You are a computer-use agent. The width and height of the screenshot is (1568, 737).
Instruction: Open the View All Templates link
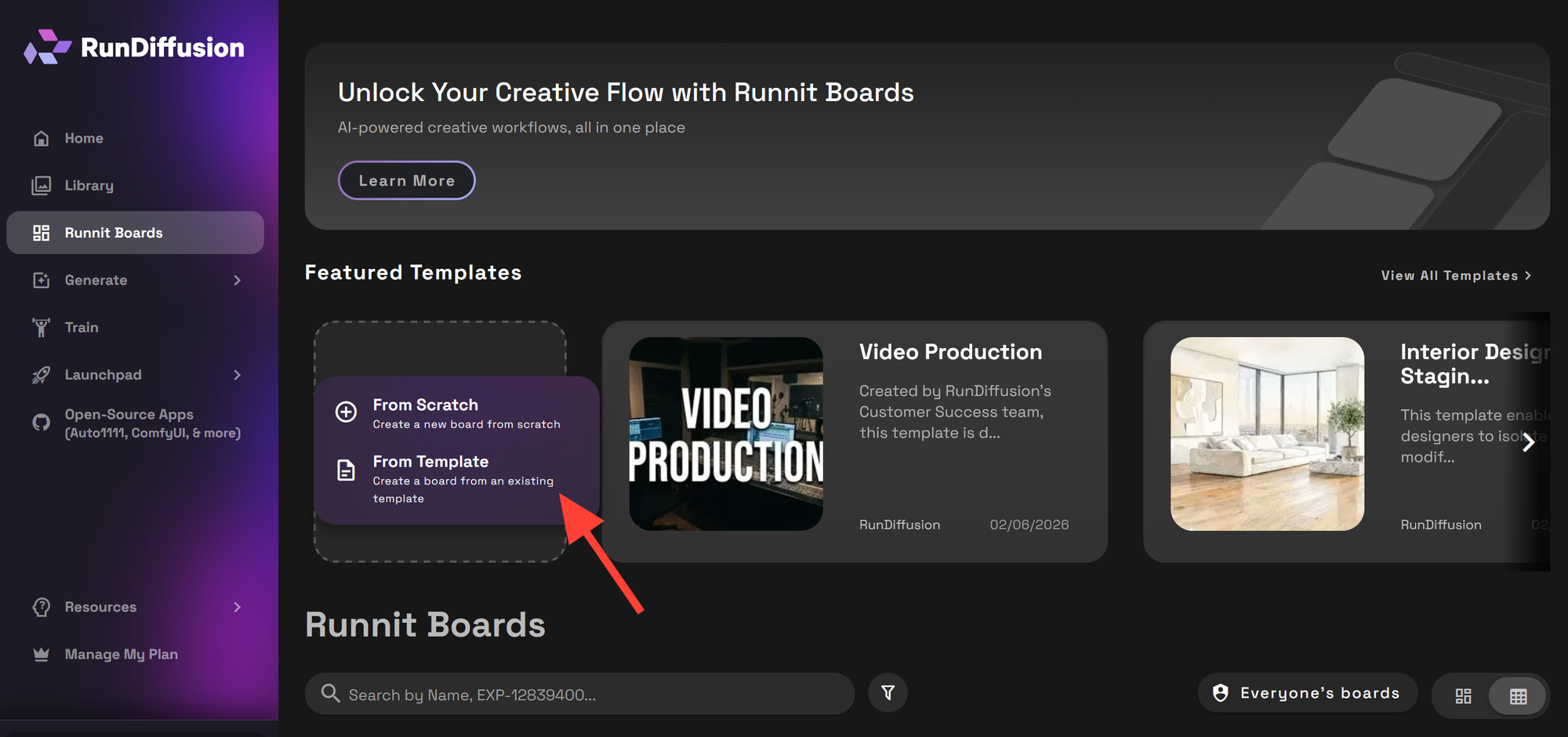pos(1456,275)
